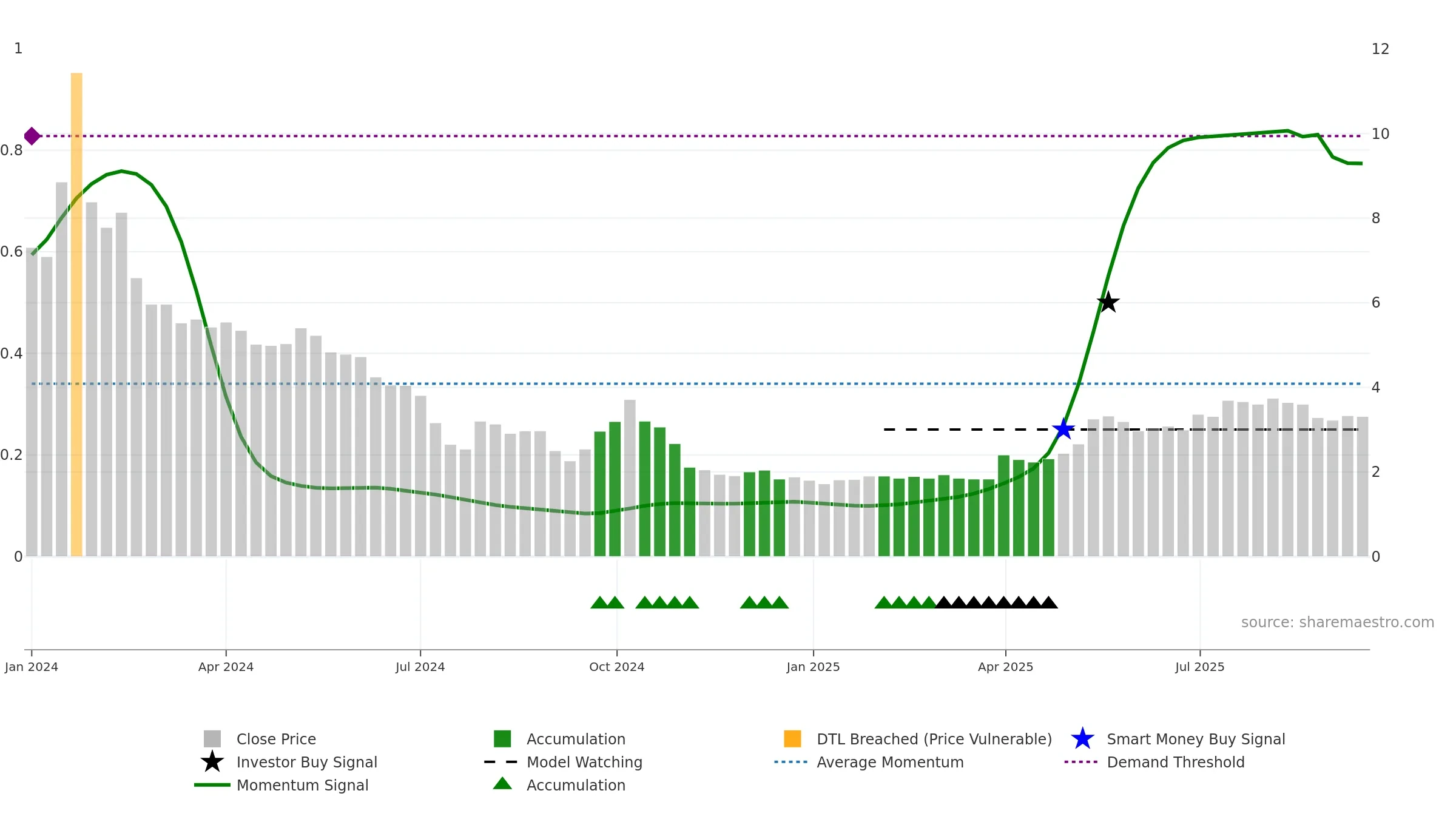Click the purple diamond Demand Threshold marker
Image resolution: width=1456 pixels, height=819 pixels.
[32, 136]
